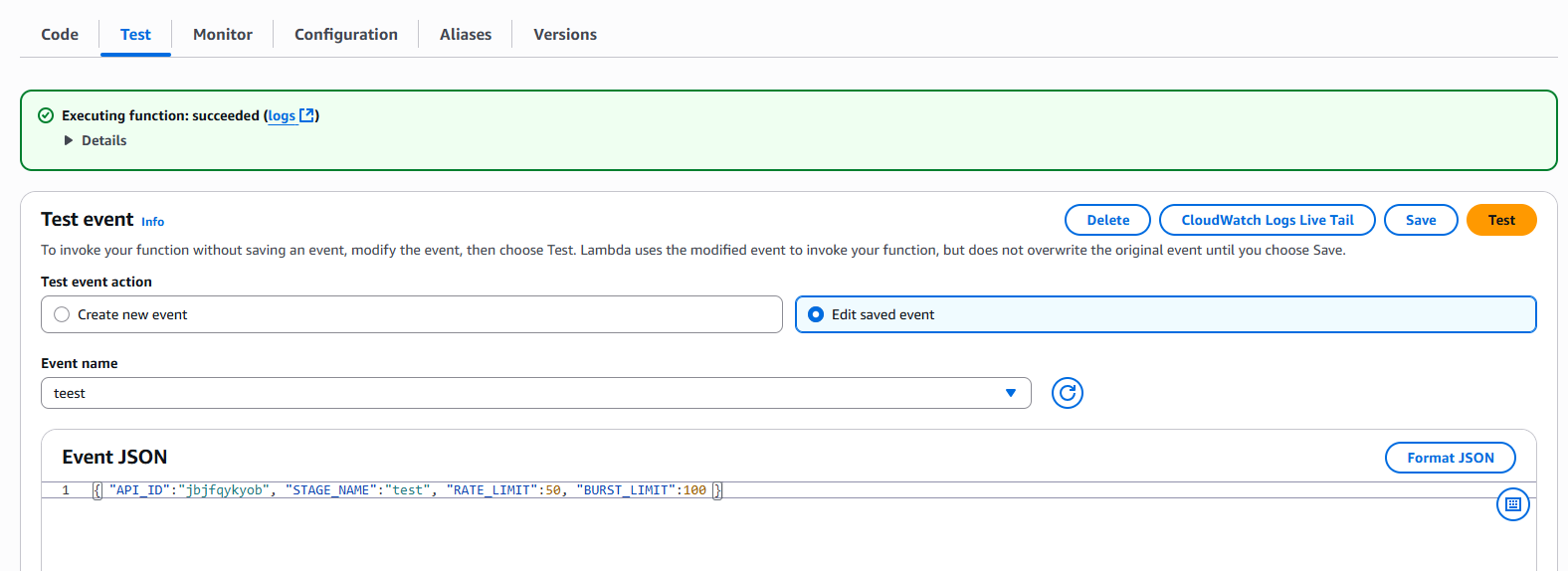This screenshot has height=571, width=1568.
Task: Click the keyboard shortcuts icon in editor
Action: click(1513, 504)
